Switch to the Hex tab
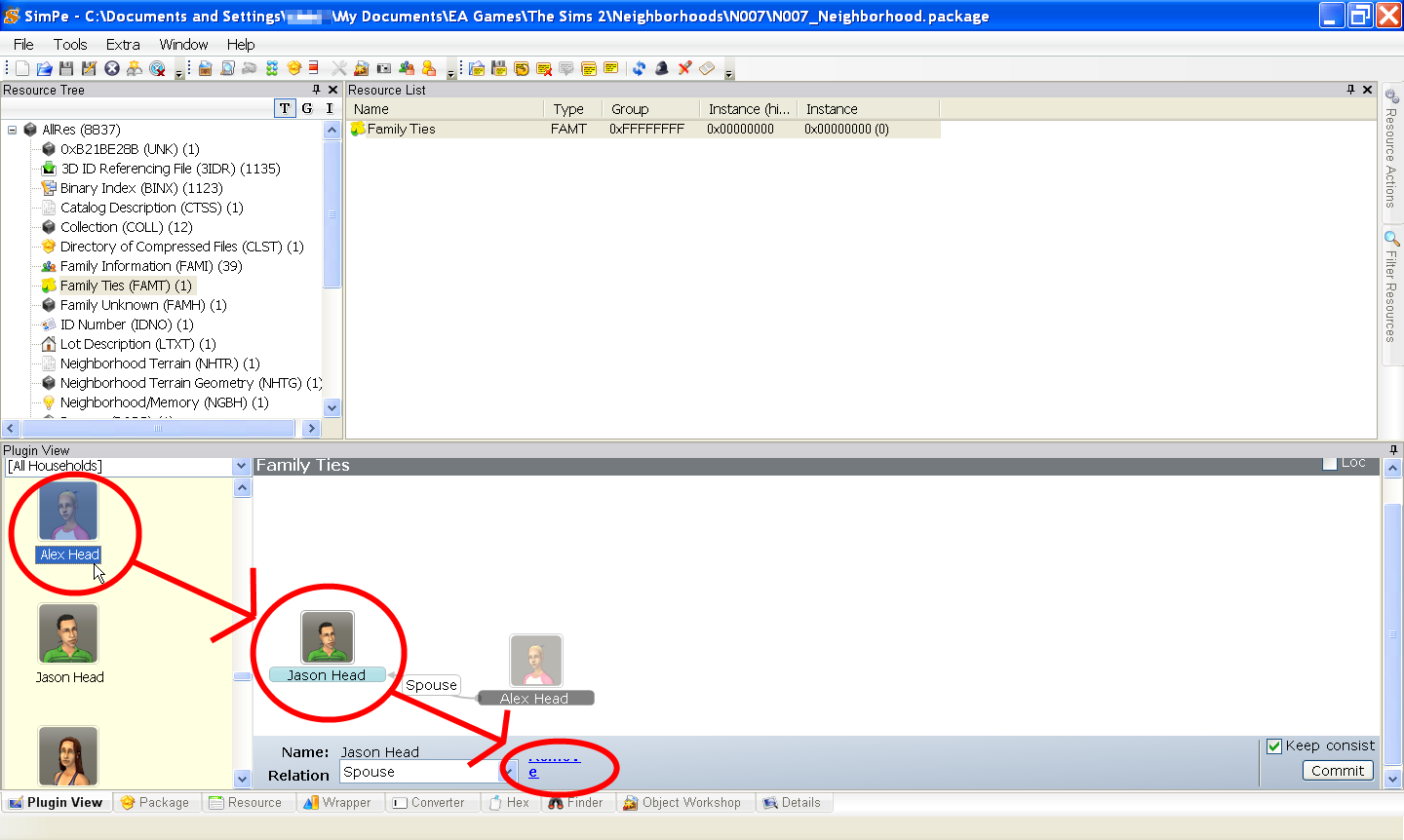The height and width of the screenshot is (840, 1404). click(509, 803)
